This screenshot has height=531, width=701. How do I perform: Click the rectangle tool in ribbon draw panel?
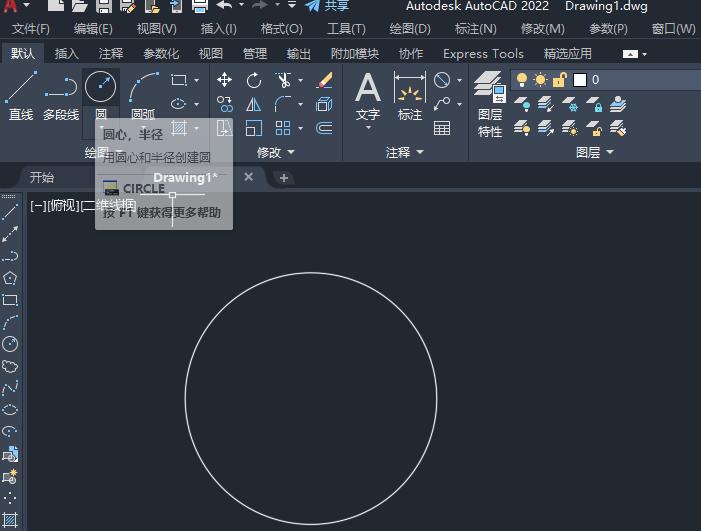point(179,80)
